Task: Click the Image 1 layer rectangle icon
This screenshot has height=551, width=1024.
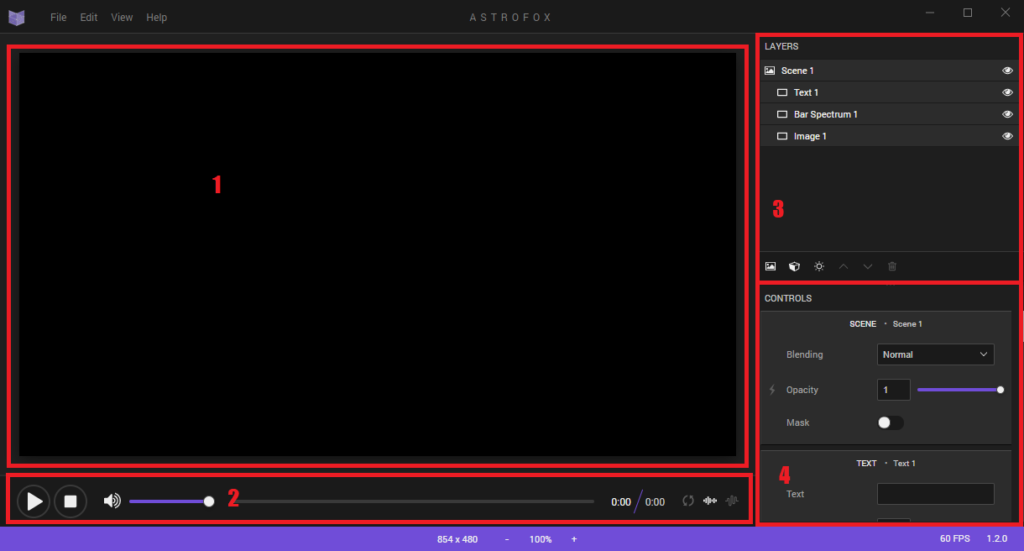Action: pyautogui.click(x=782, y=136)
